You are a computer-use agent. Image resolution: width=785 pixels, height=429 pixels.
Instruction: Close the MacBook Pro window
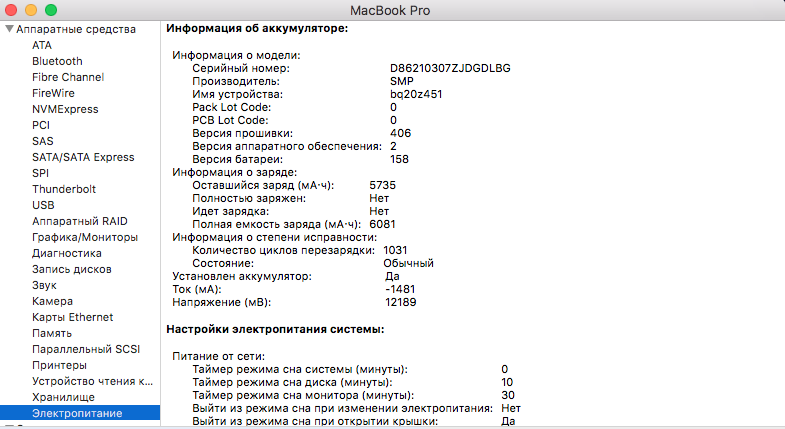11,10
